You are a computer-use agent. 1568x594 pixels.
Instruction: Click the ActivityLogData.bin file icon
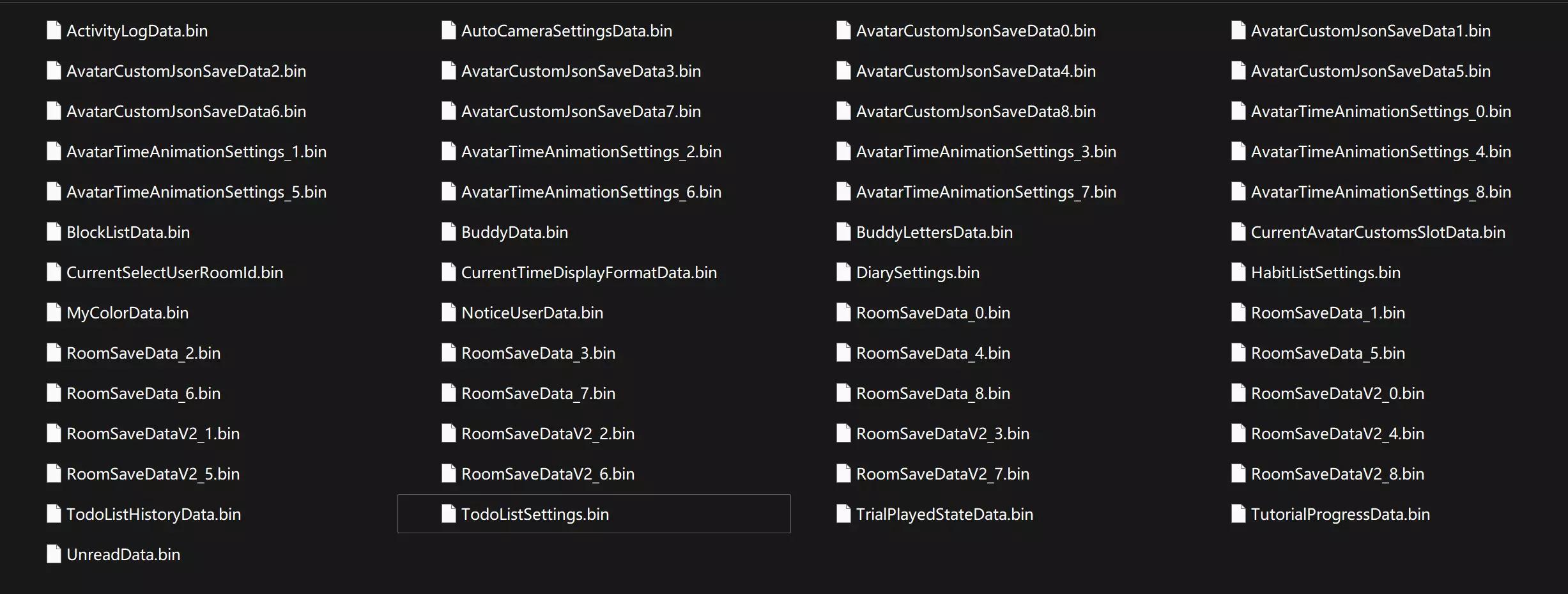[54, 31]
